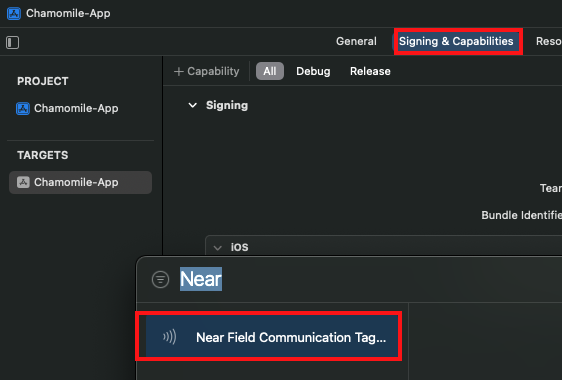The image size is (562, 380).
Task: Switch to the partially visible Resources tab
Action: [549, 41]
